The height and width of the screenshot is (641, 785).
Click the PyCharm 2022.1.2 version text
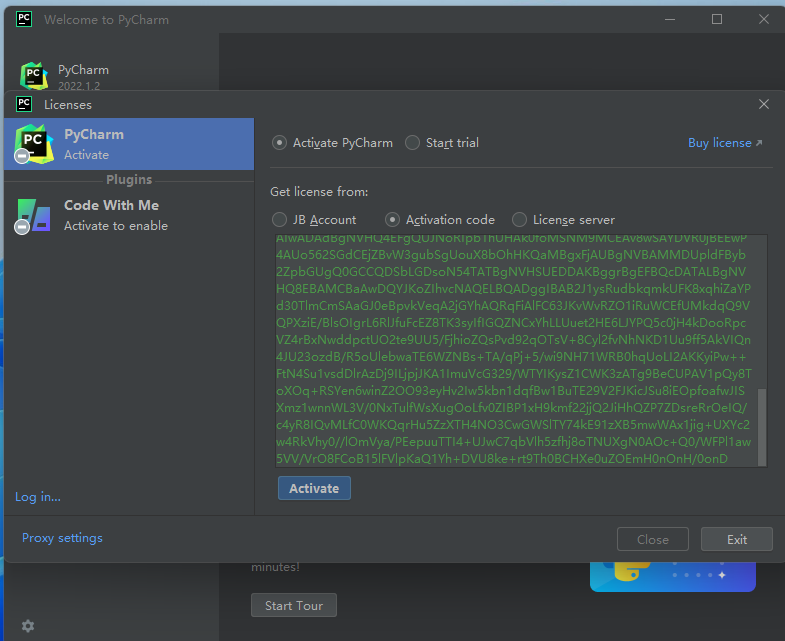[x=79, y=86]
